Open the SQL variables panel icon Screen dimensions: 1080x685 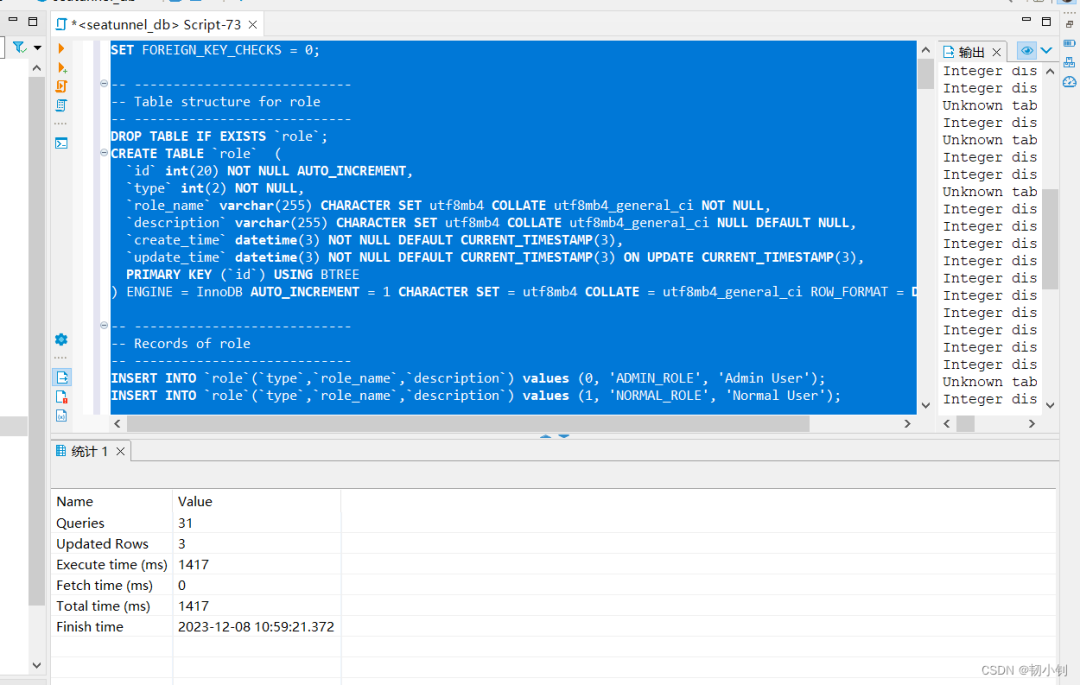tap(61, 416)
